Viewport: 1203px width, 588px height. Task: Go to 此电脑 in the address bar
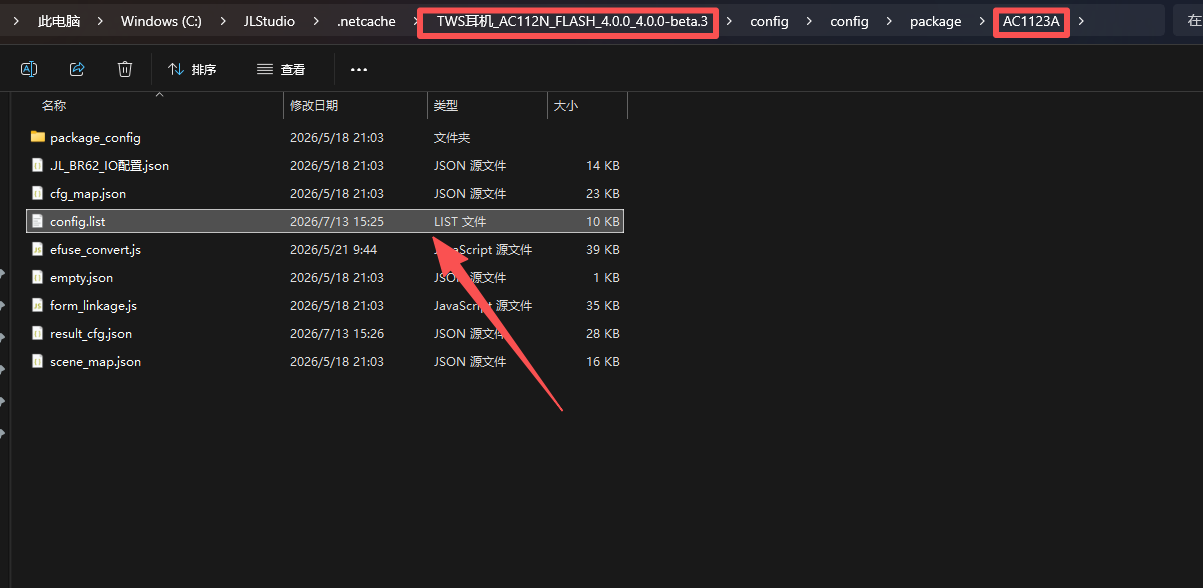pos(59,21)
